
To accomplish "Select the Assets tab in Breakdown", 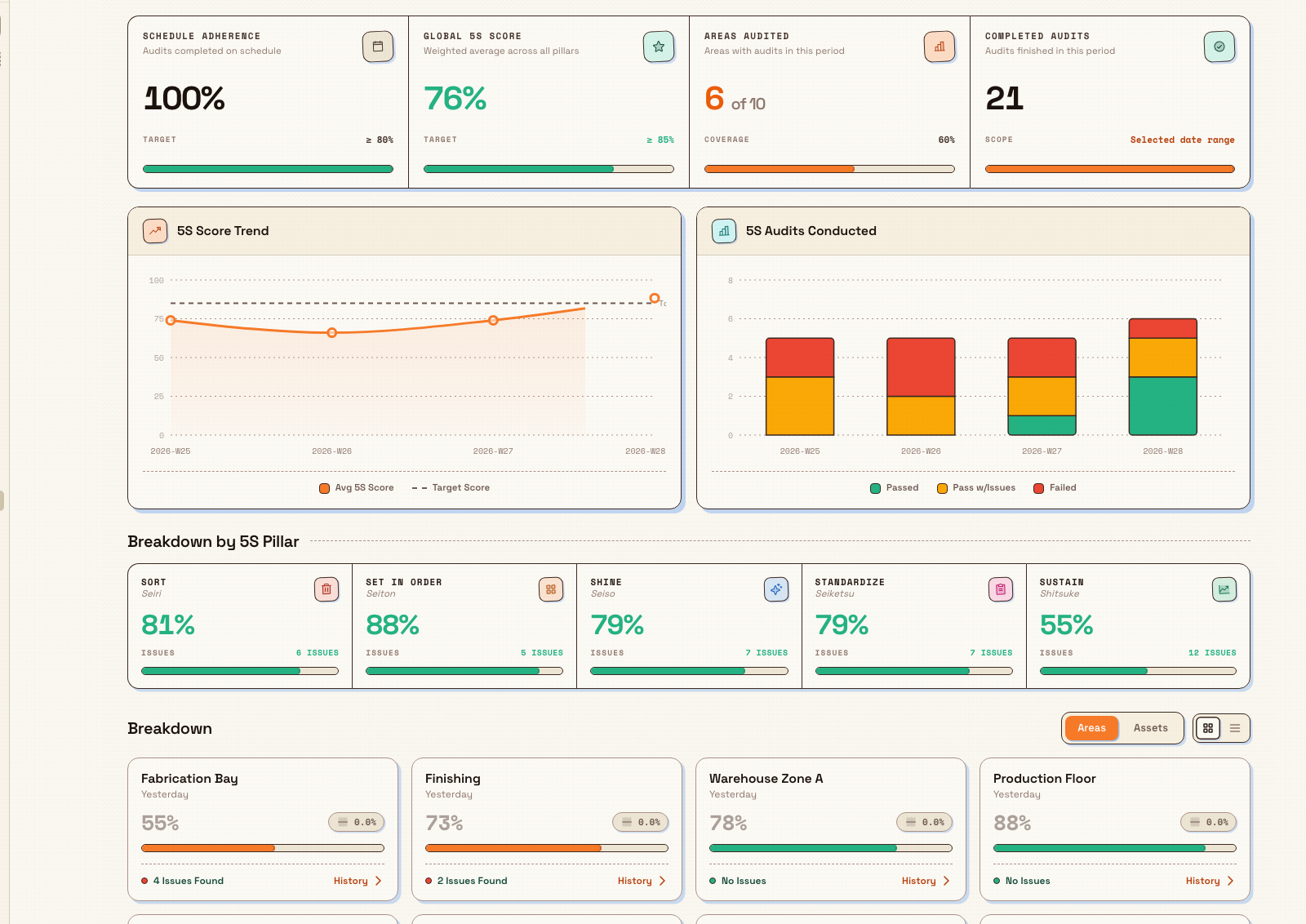I will pyautogui.click(x=1150, y=728).
